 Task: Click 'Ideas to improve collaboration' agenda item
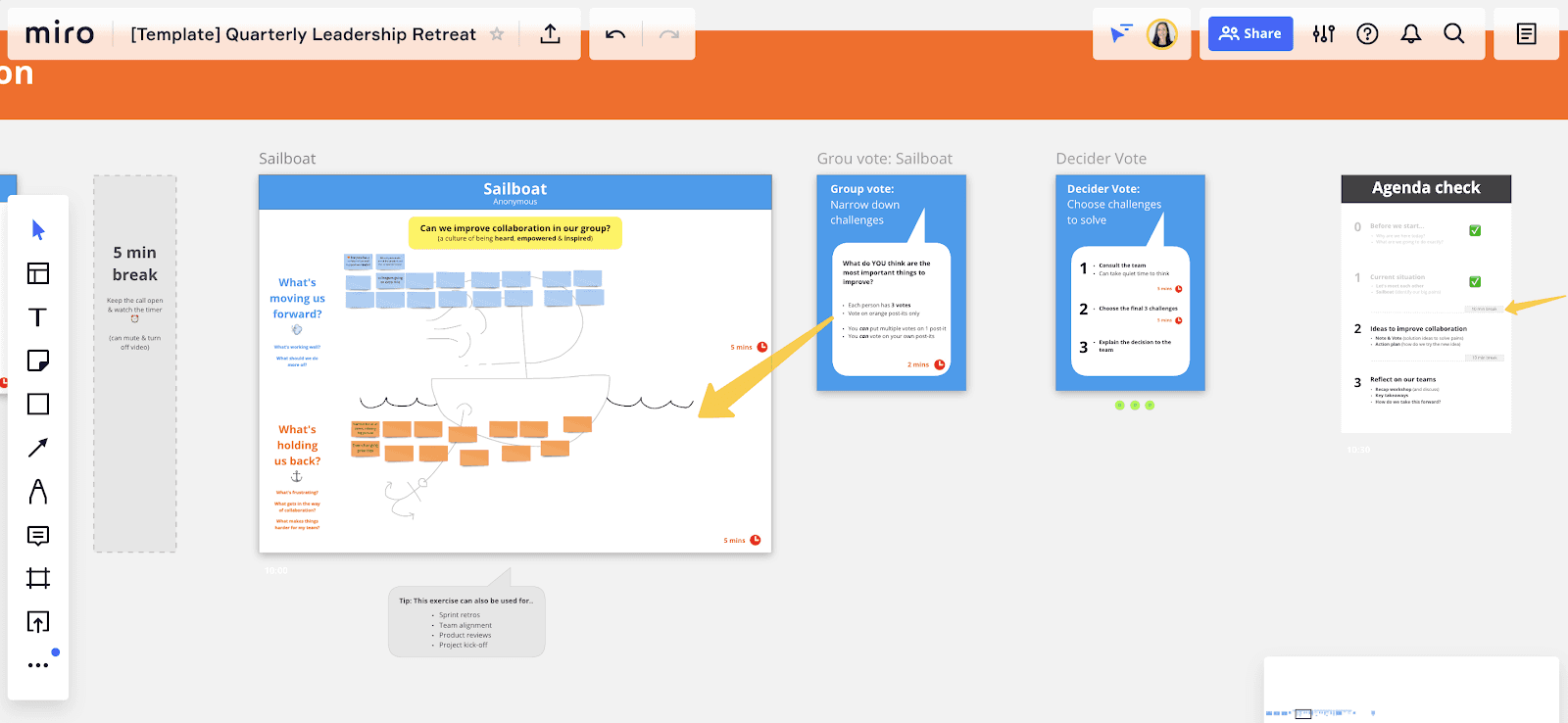[x=1418, y=329]
